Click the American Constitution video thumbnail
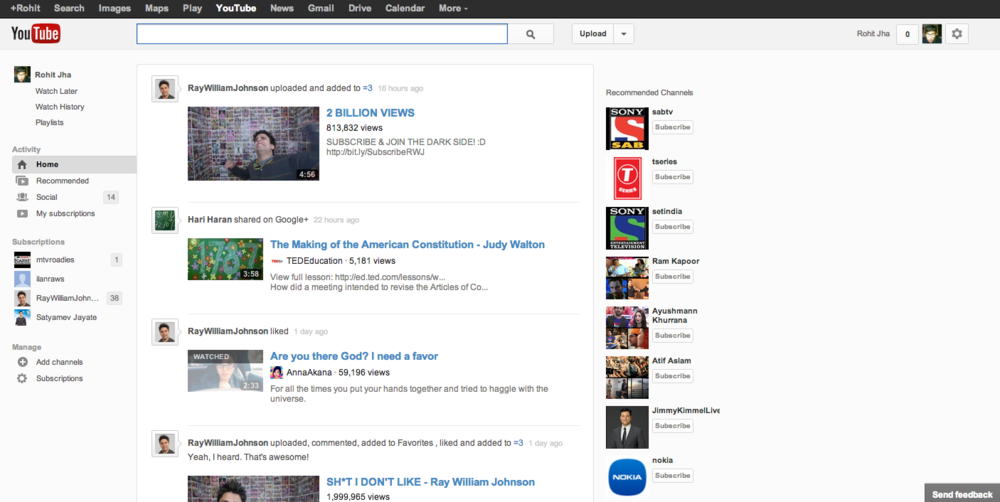Screen dimensions: 1000x502 [225, 259]
